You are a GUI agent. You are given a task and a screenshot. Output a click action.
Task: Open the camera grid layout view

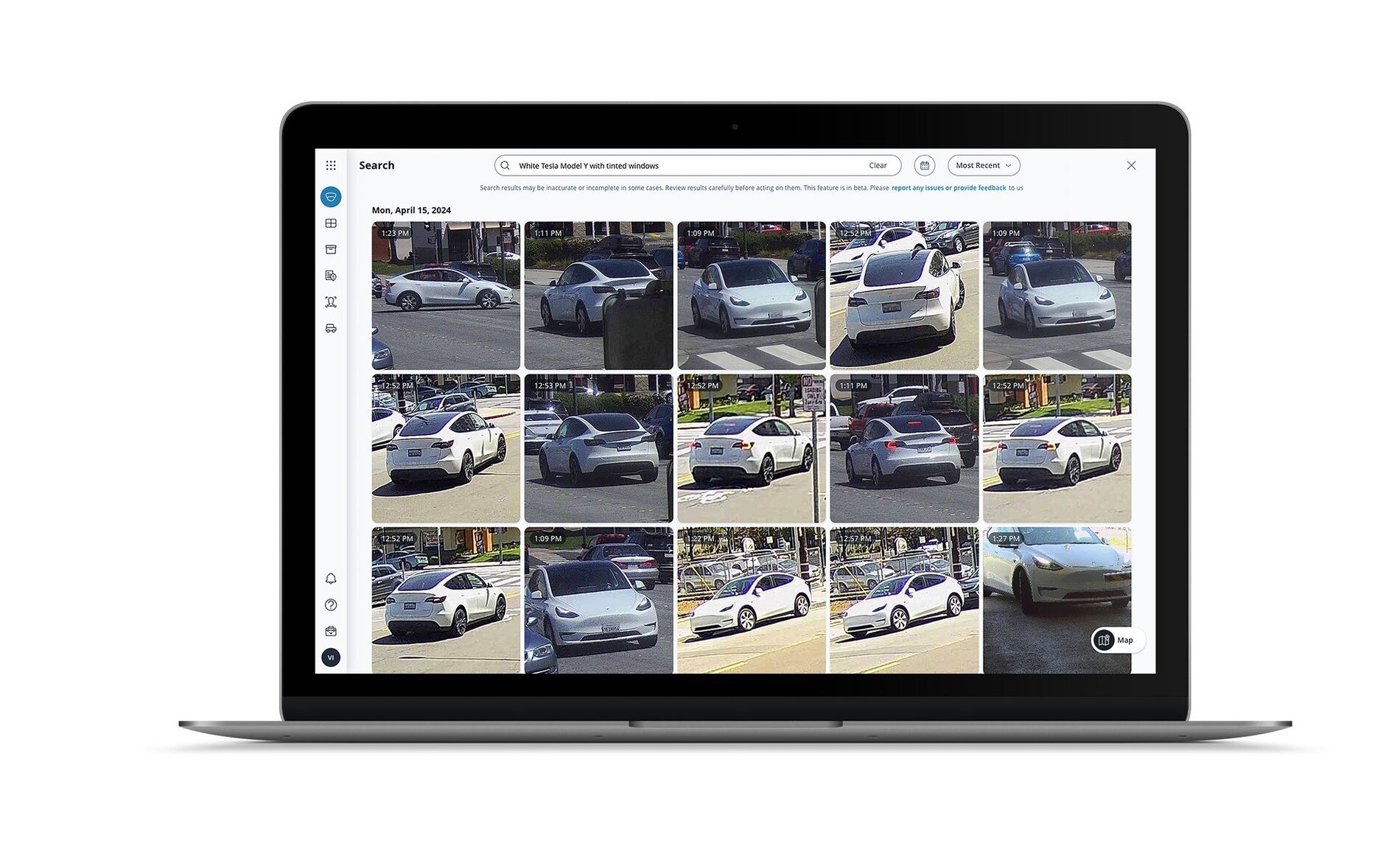[331, 223]
